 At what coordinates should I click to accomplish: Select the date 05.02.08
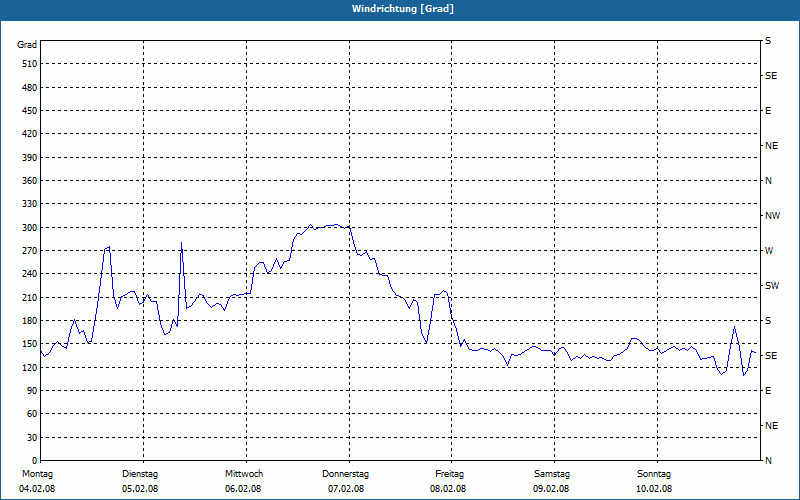tap(140, 489)
